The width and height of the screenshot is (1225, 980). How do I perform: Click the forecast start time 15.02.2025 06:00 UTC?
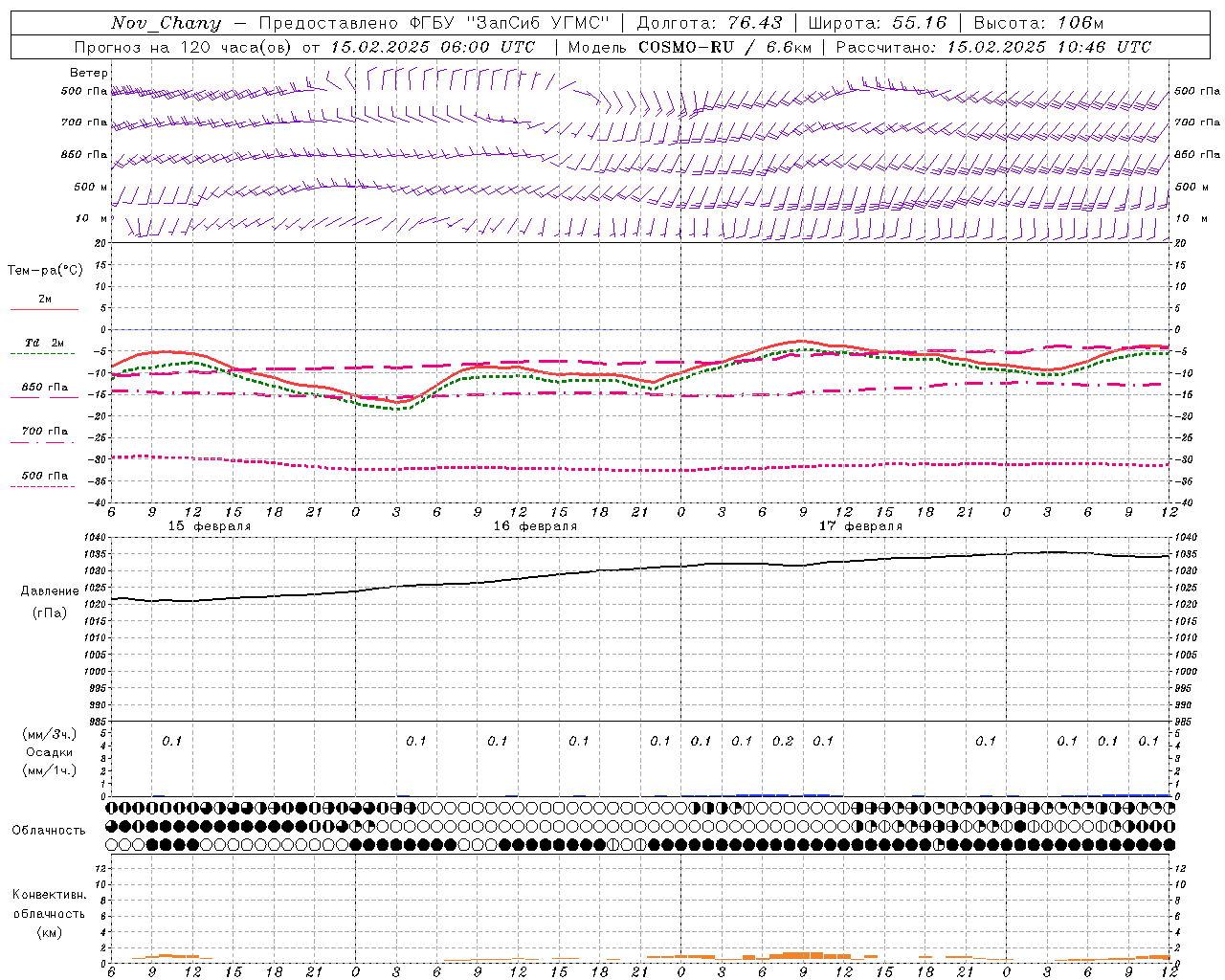pyautogui.click(x=433, y=47)
